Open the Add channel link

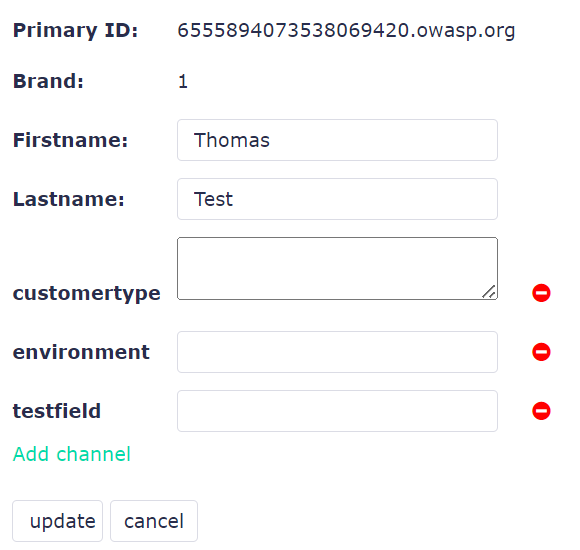[72, 454]
